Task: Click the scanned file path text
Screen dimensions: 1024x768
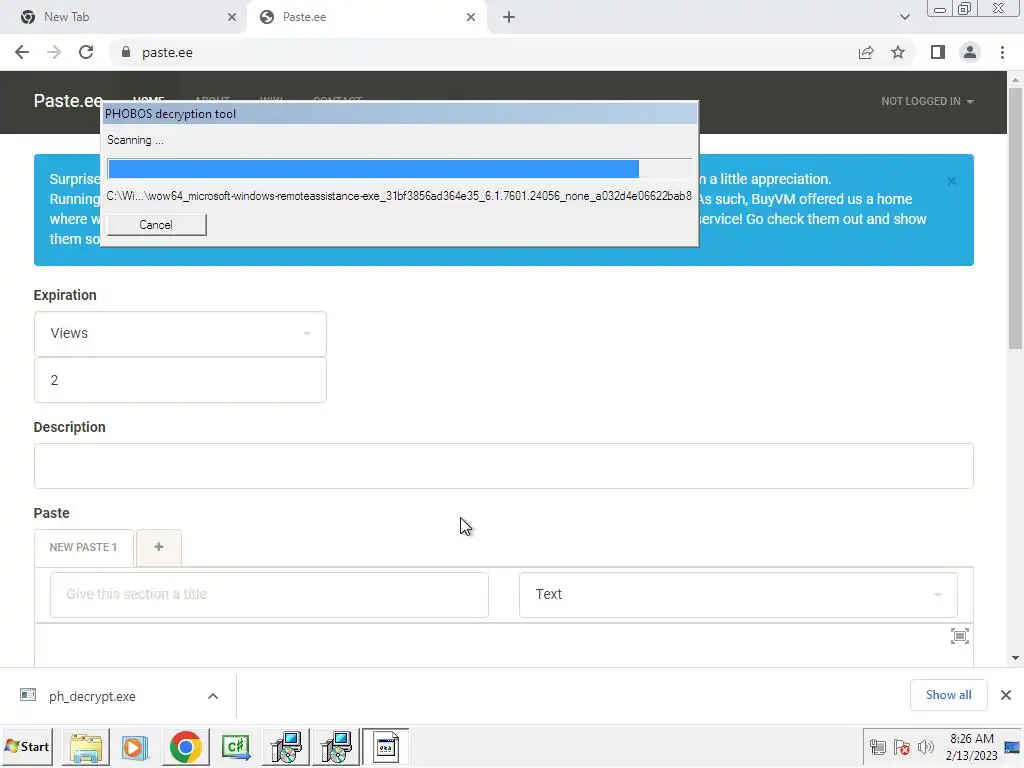Action: 399,196
